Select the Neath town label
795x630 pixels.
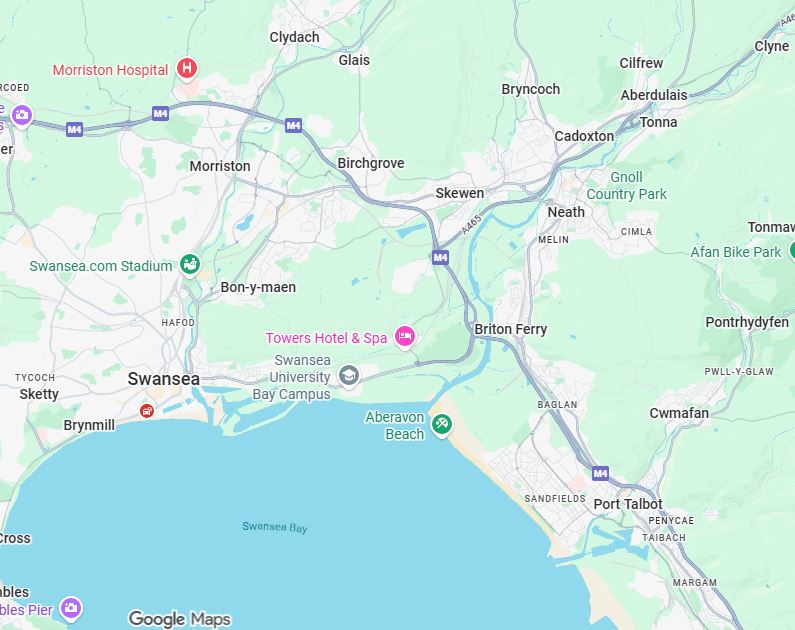pos(566,212)
